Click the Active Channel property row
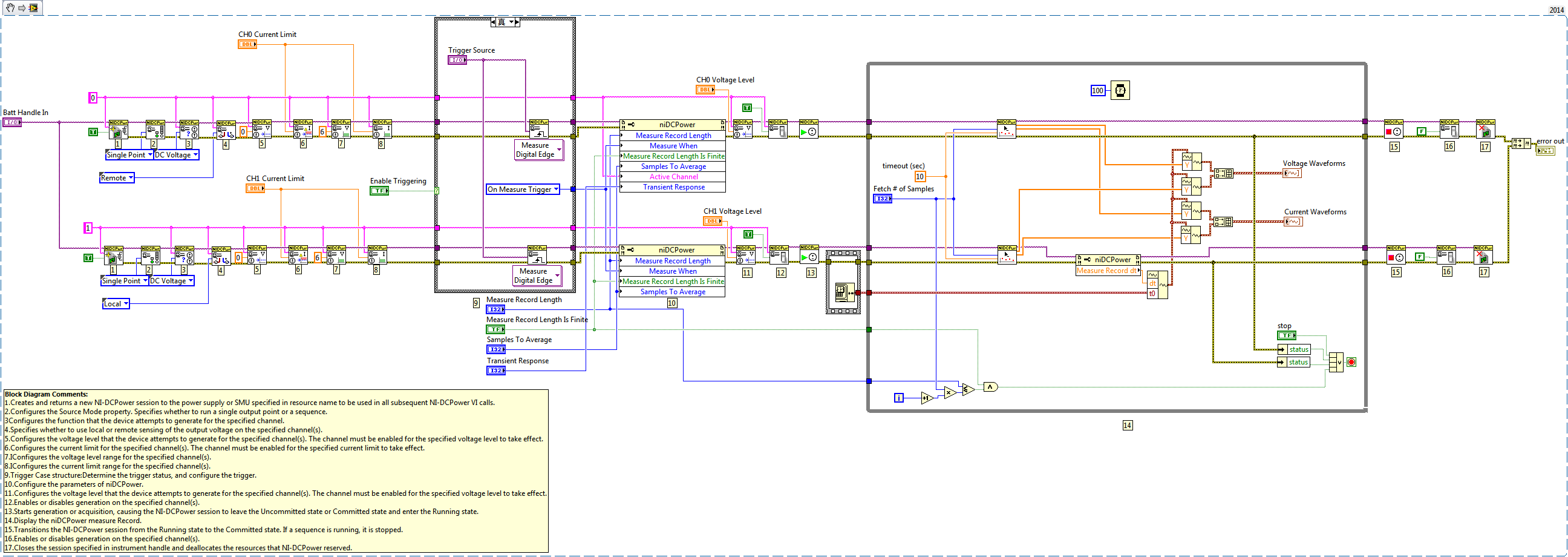1568x557 pixels. [x=673, y=177]
